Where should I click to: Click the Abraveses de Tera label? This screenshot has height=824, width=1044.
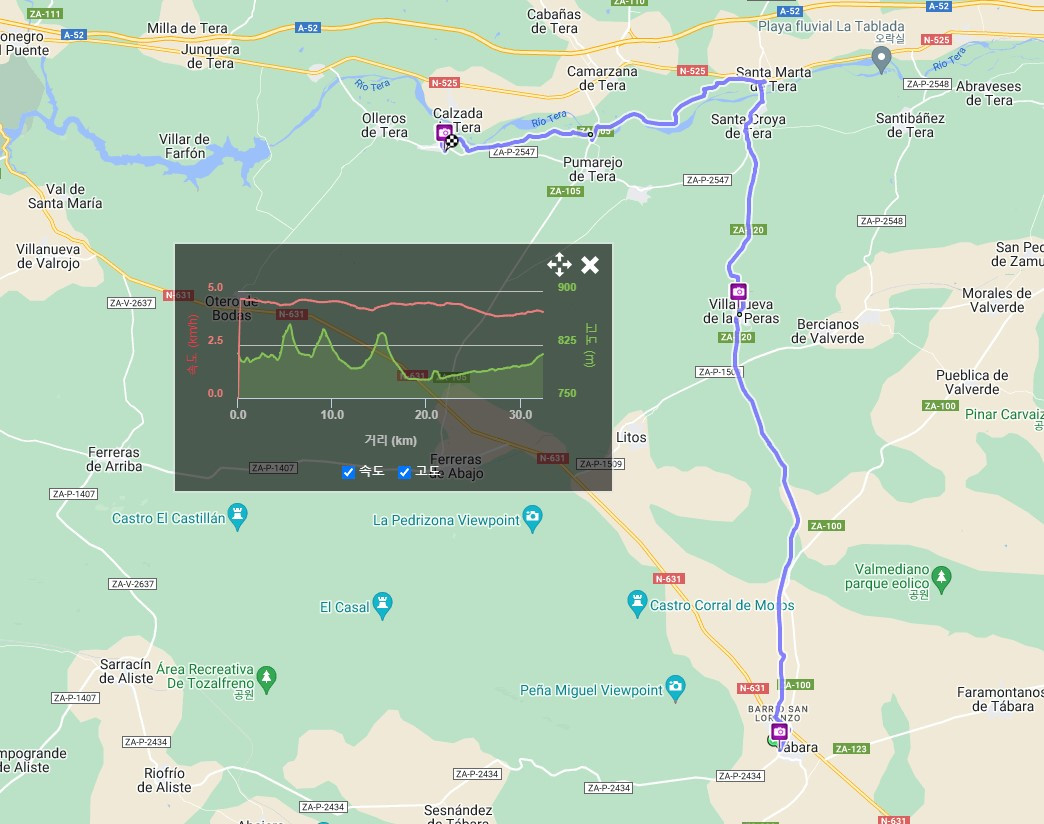(x=989, y=93)
